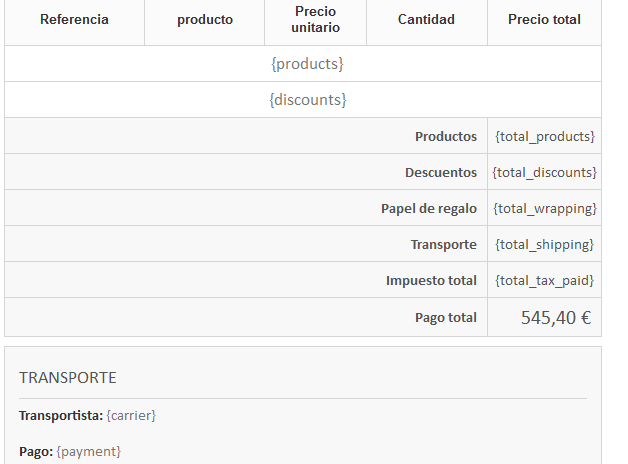Image resolution: width=628 pixels, height=464 pixels.
Task: Click the Precio total column header
Action: coord(544,20)
